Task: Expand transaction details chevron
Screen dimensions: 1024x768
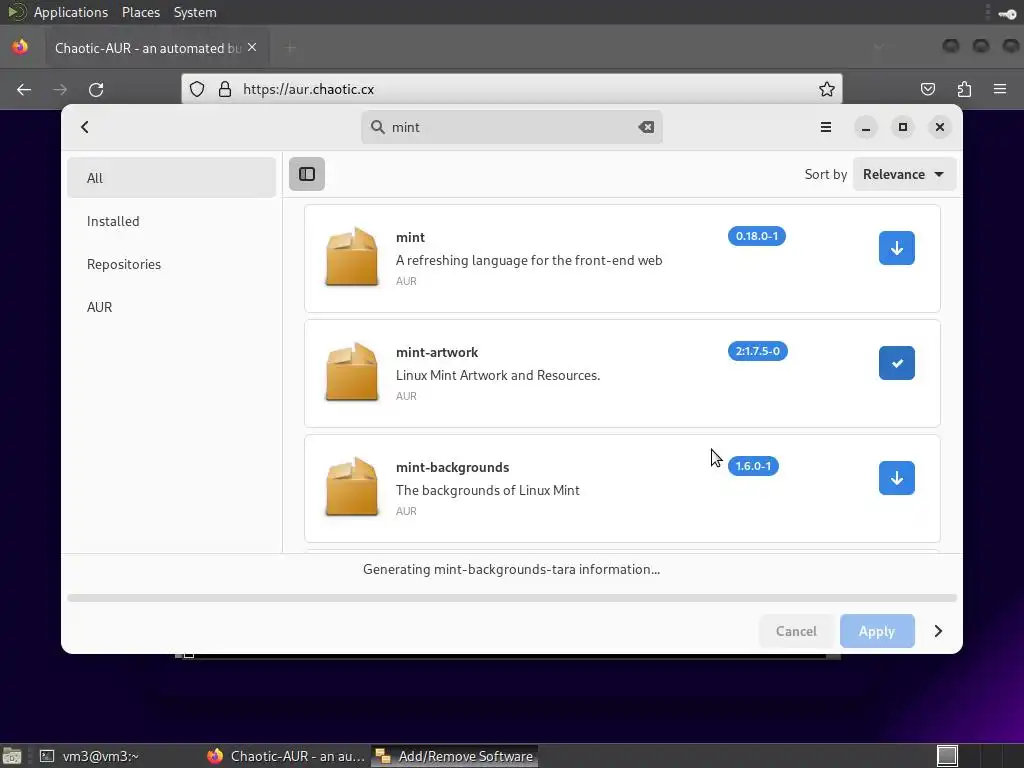Action: [938, 631]
